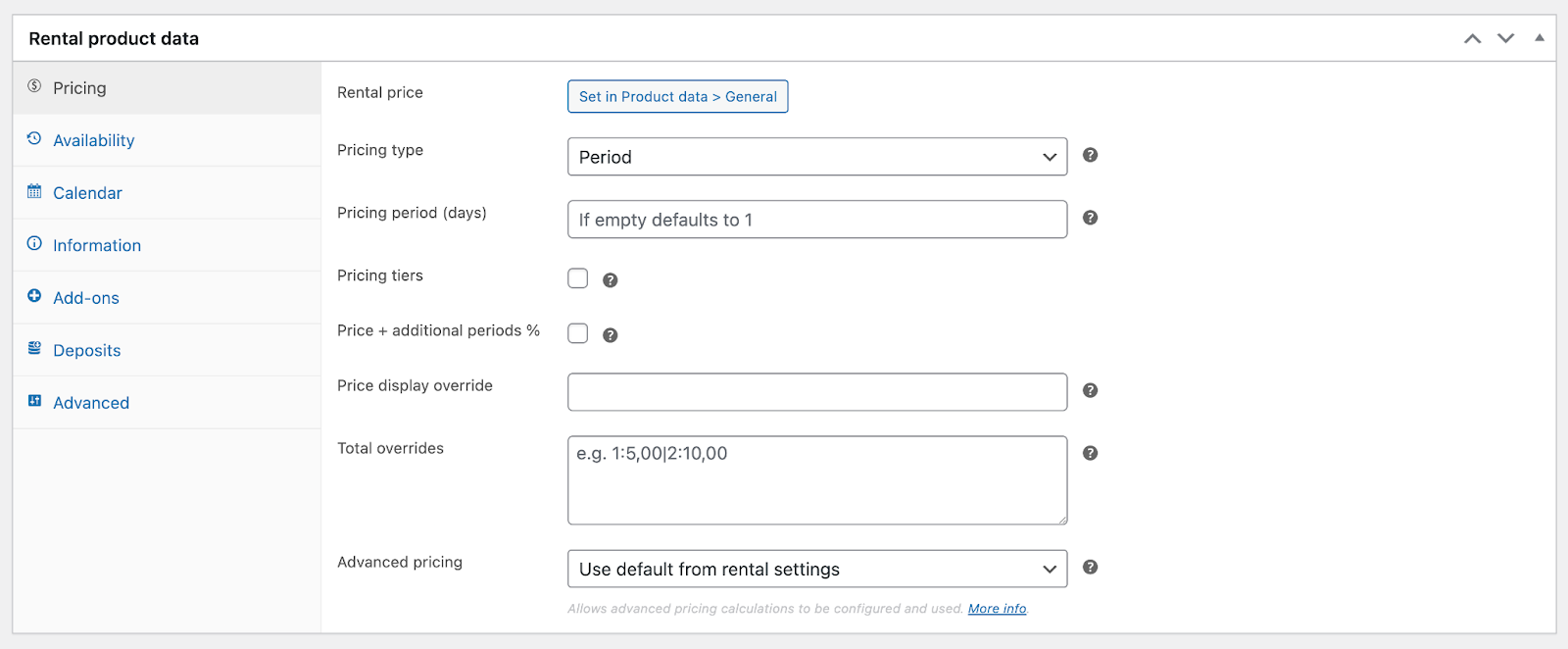The width and height of the screenshot is (1568, 649).
Task: Click Set in Product data > General button
Action: [677, 96]
